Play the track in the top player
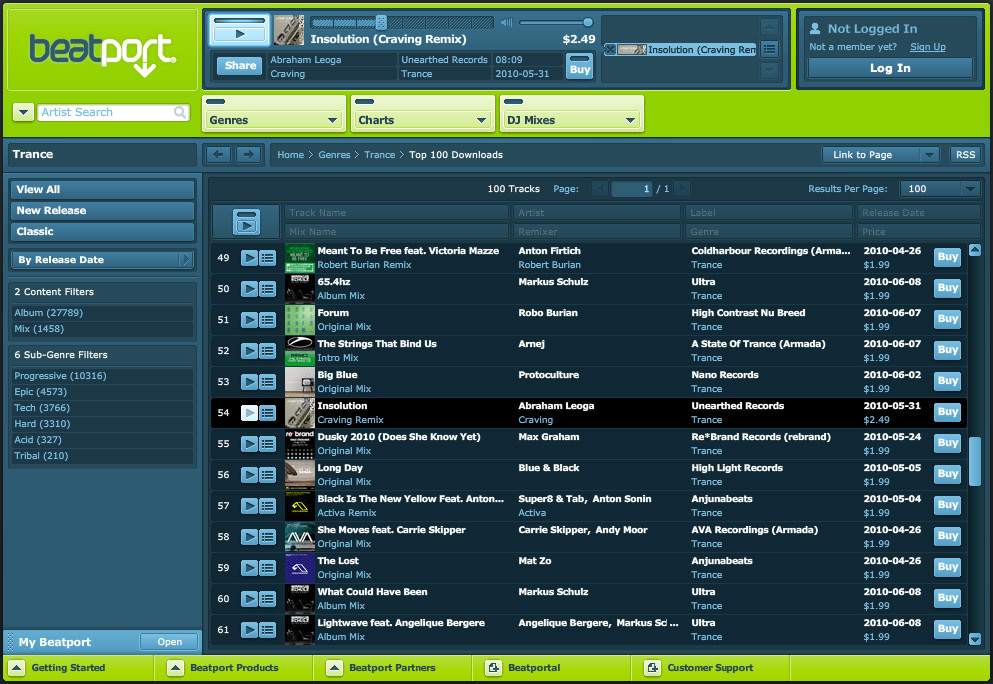The width and height of the screenshot is (993, 684). (x=239, y=30)
